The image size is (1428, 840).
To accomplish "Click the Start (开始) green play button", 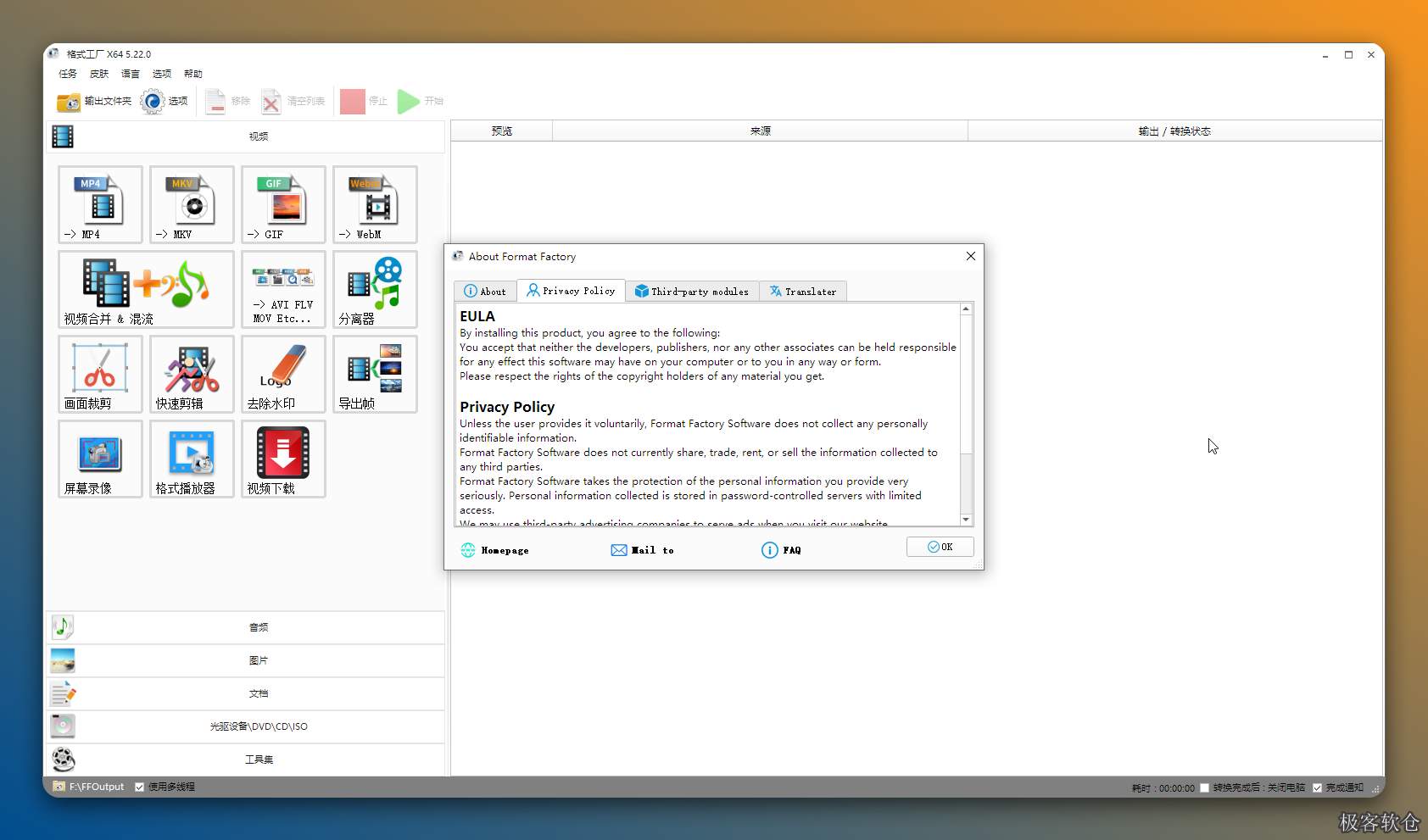I will [421, 102].
